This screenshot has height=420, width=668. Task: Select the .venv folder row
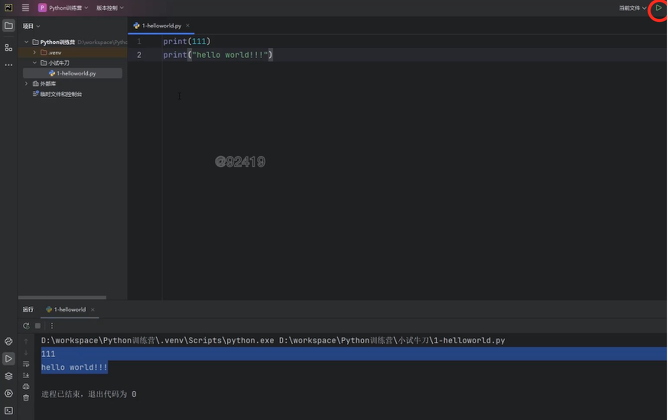(72, 52)
